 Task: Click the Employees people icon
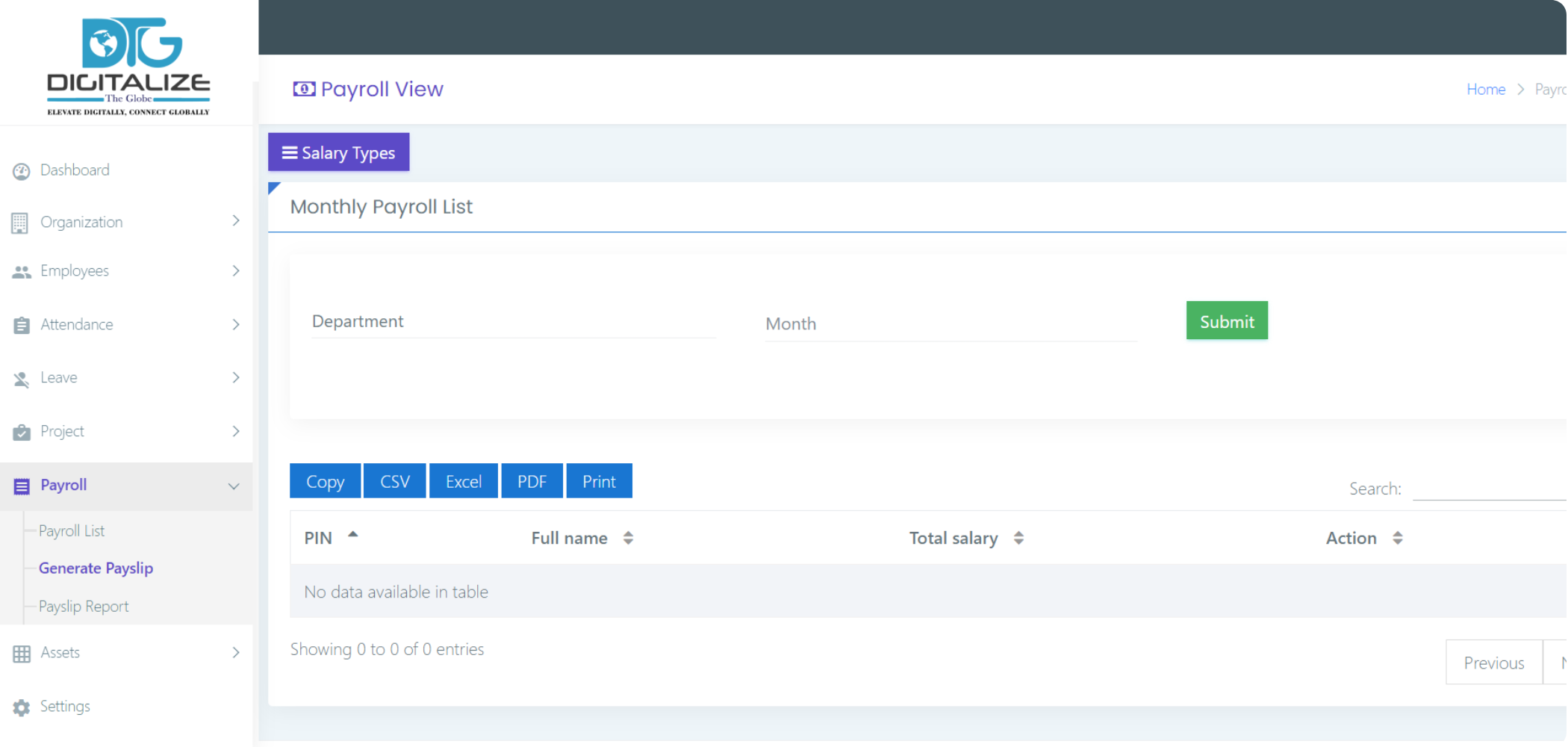click(x=22, y=272)
